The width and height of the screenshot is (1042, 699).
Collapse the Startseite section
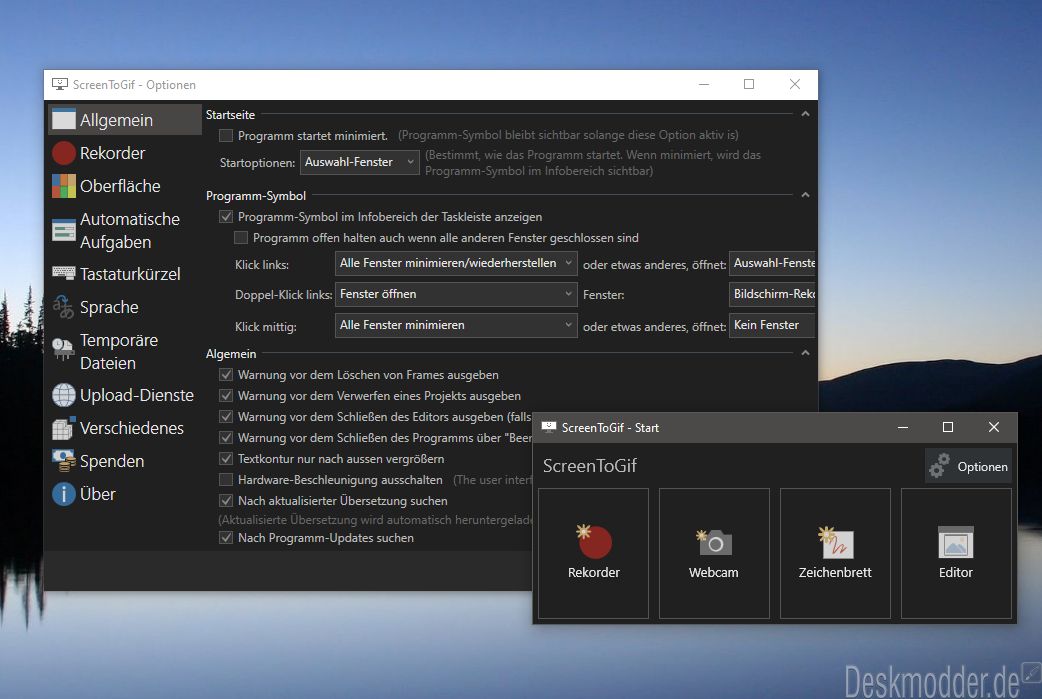coord(805,114)
